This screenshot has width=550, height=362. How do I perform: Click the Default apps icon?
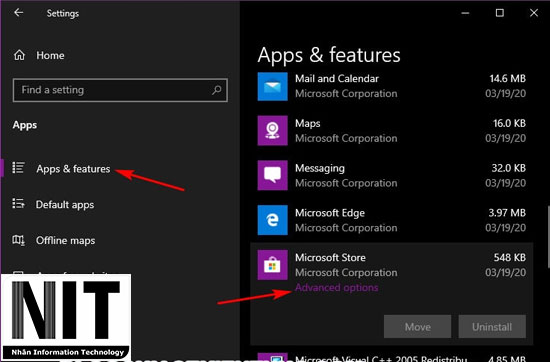(18, 204)
